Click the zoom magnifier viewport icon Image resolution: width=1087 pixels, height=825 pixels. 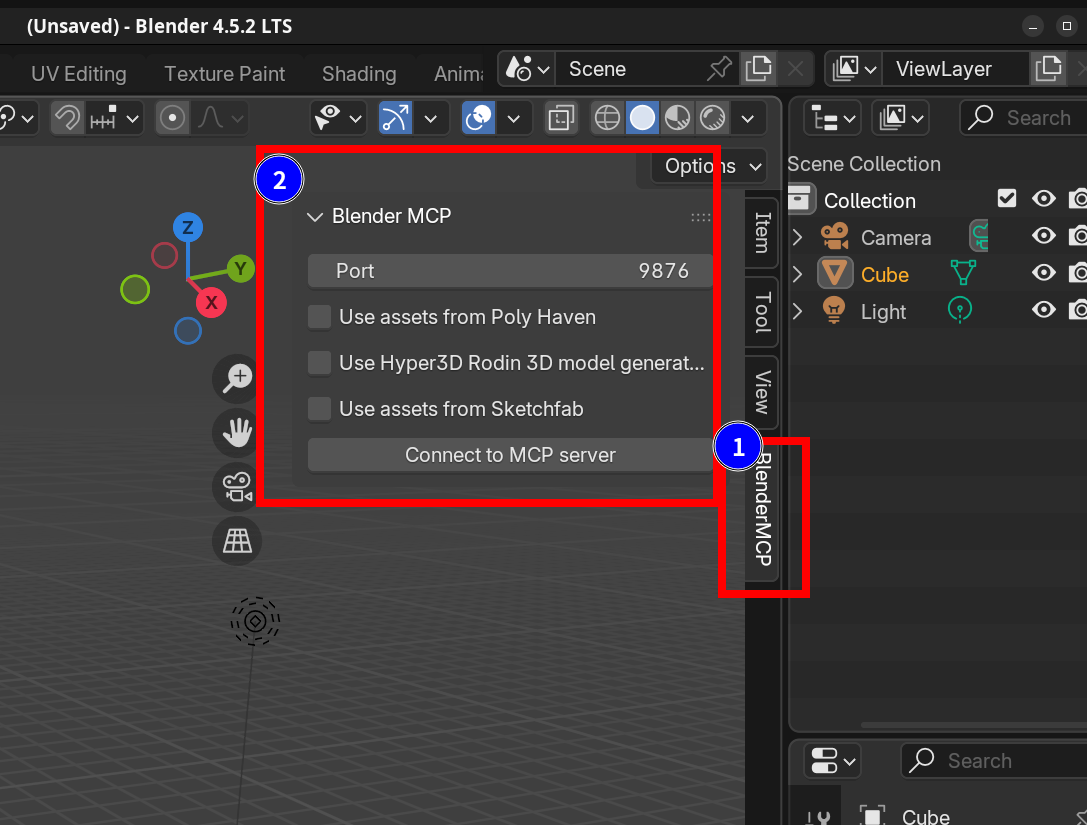(237, 377)
